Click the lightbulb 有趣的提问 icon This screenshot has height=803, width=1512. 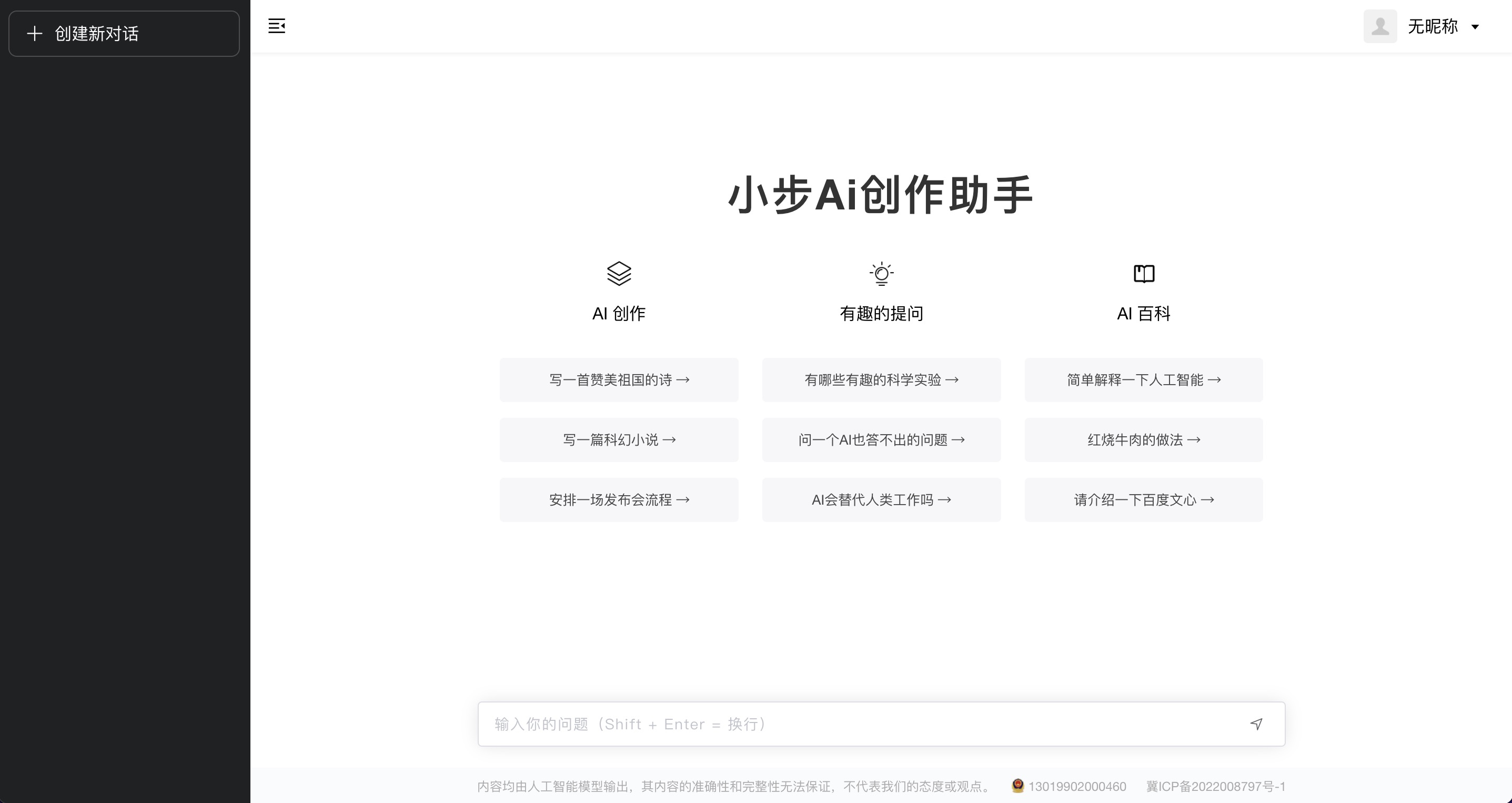tap(881, 274)
